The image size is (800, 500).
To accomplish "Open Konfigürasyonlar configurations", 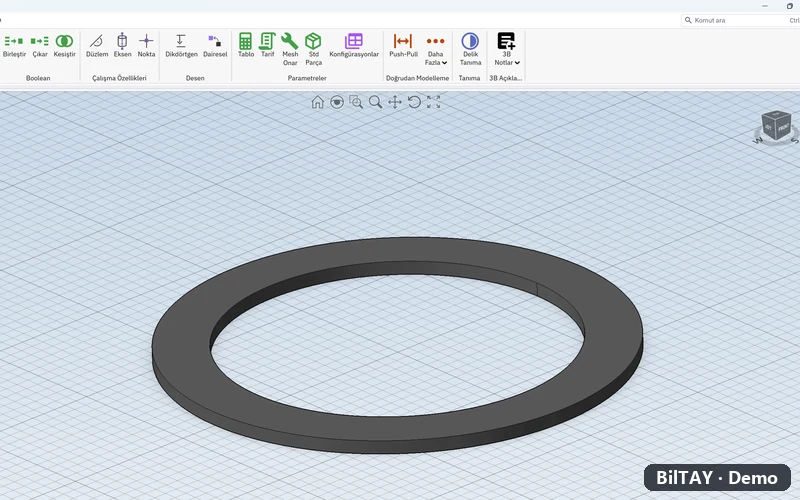I will (x=354, y=45).
